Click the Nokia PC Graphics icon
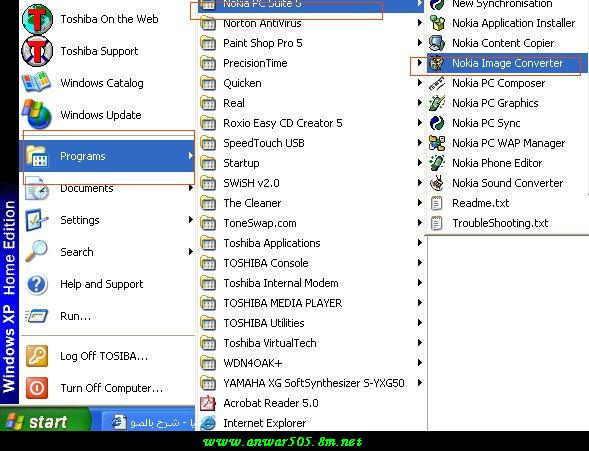This screenshot has height=451, width=589. [437, 103]
